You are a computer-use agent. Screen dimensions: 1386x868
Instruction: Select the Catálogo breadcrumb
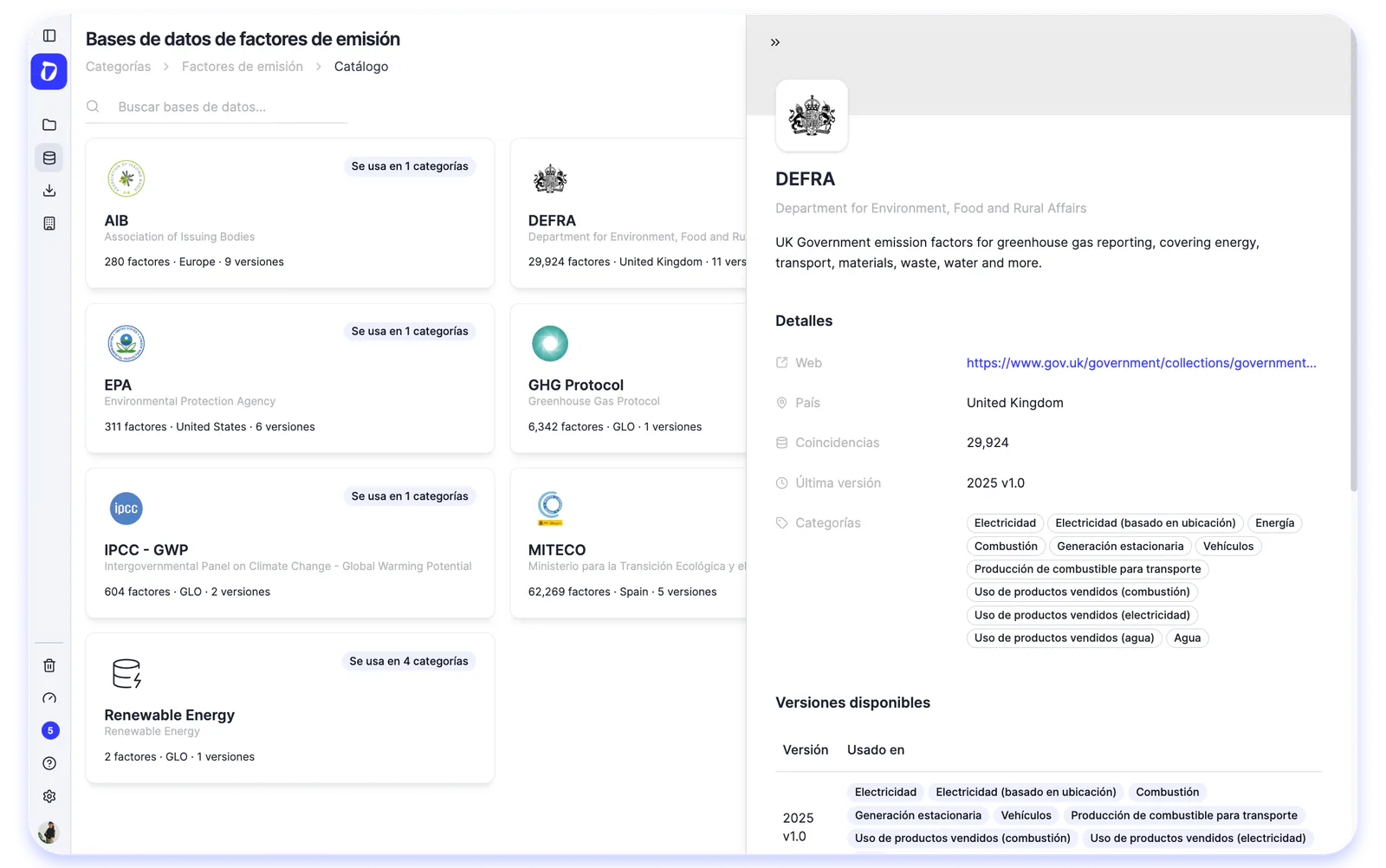tap(361, 67)
